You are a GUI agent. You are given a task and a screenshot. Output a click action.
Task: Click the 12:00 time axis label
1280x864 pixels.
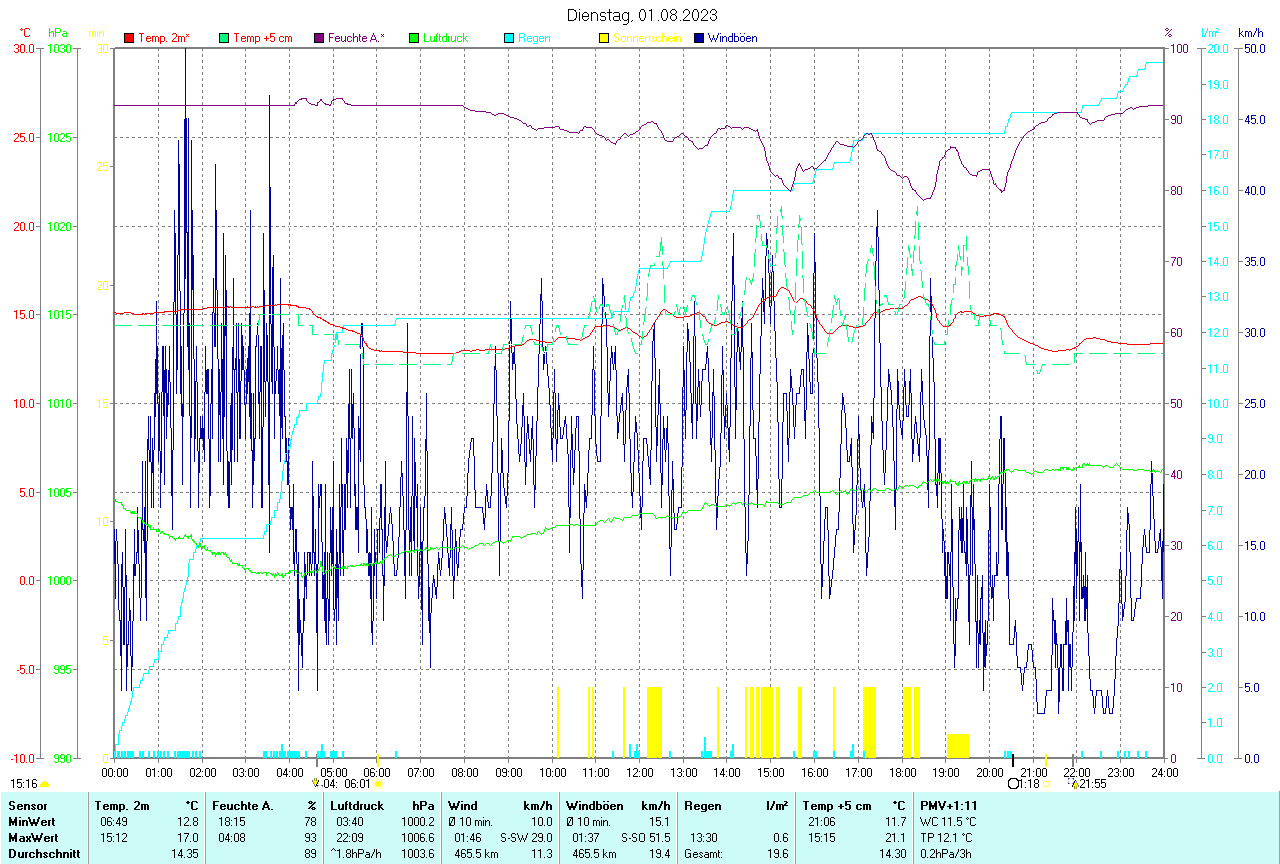639,772
